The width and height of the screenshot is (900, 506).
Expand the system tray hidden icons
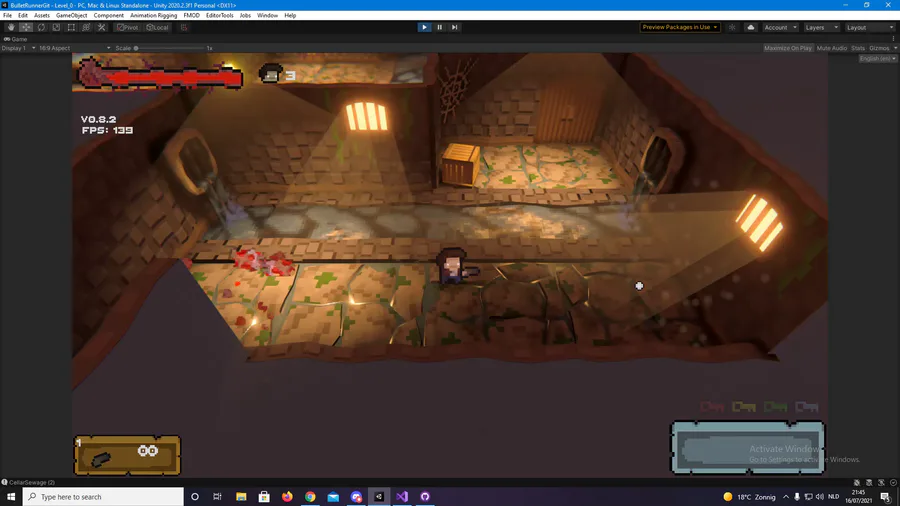click(x=786, y=496)
